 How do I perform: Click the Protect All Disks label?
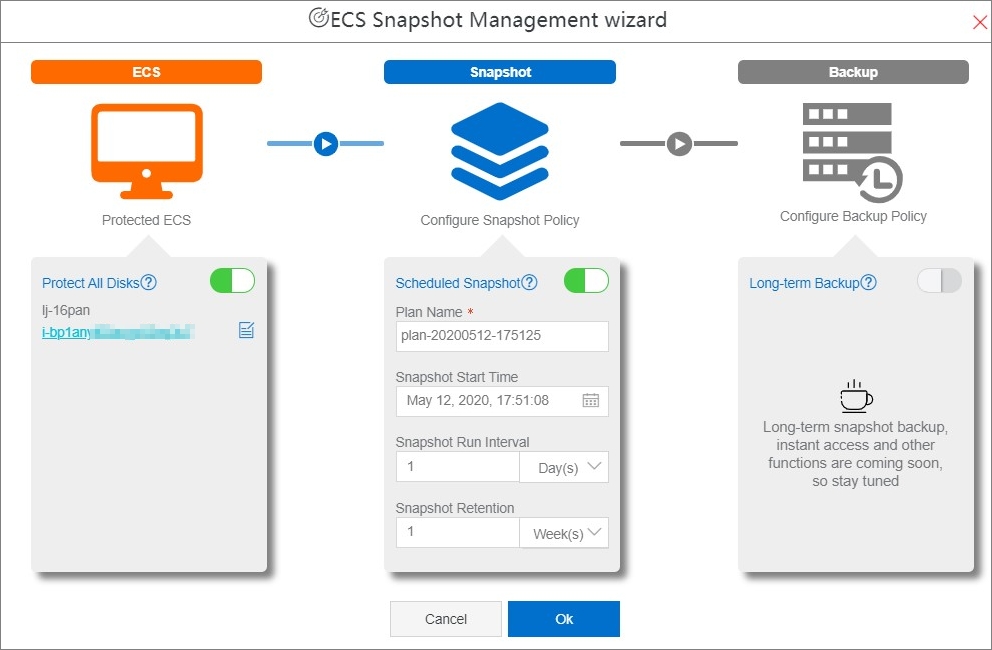tap(90, 283)
